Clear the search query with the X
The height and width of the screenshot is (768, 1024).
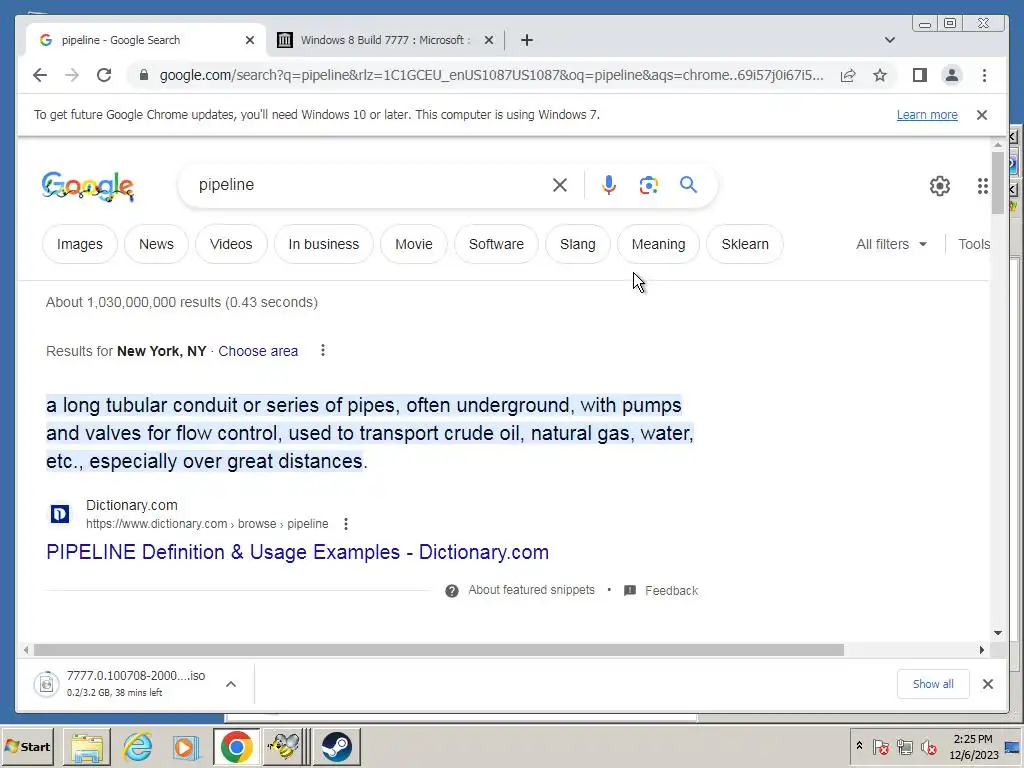click(x=560, y=185)
